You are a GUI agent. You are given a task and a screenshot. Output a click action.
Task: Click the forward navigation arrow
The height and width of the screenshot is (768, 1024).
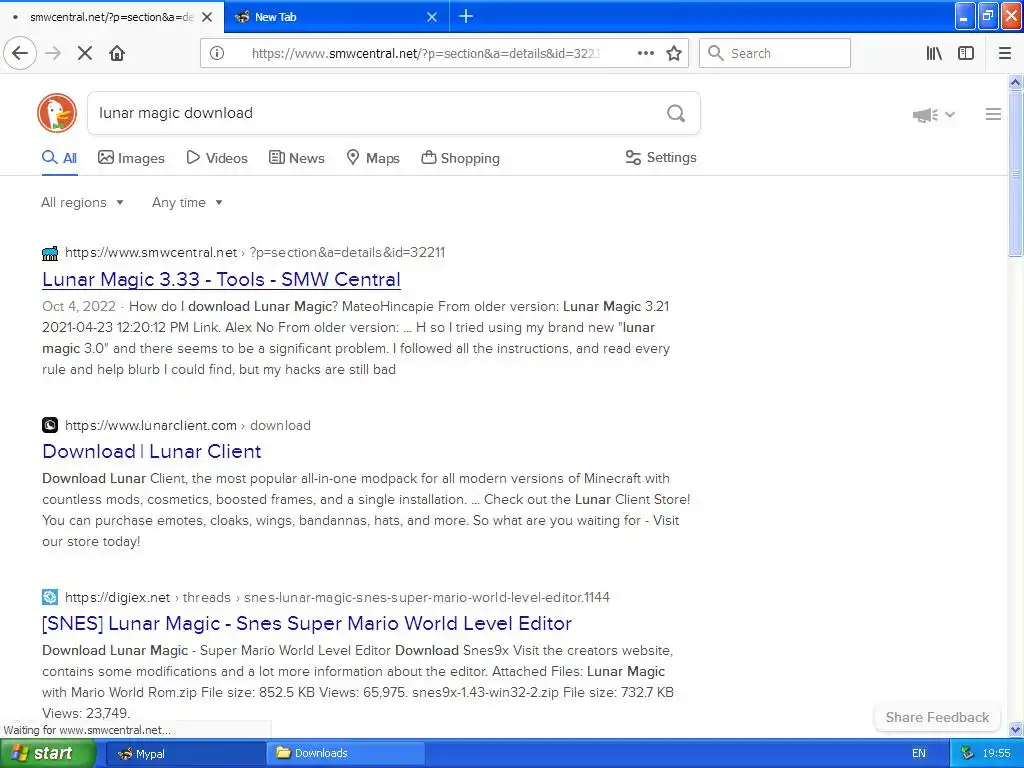[53, 53]
